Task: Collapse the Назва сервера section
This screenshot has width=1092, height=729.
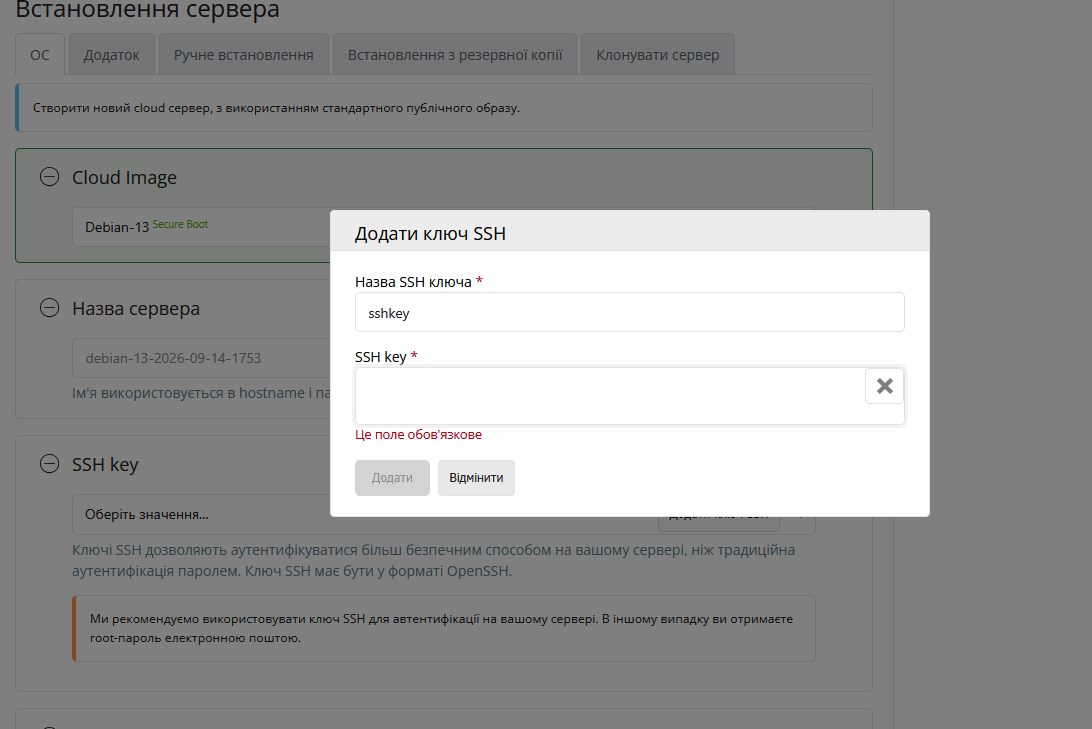Action: pyautogui.click(x=49, y=308)
